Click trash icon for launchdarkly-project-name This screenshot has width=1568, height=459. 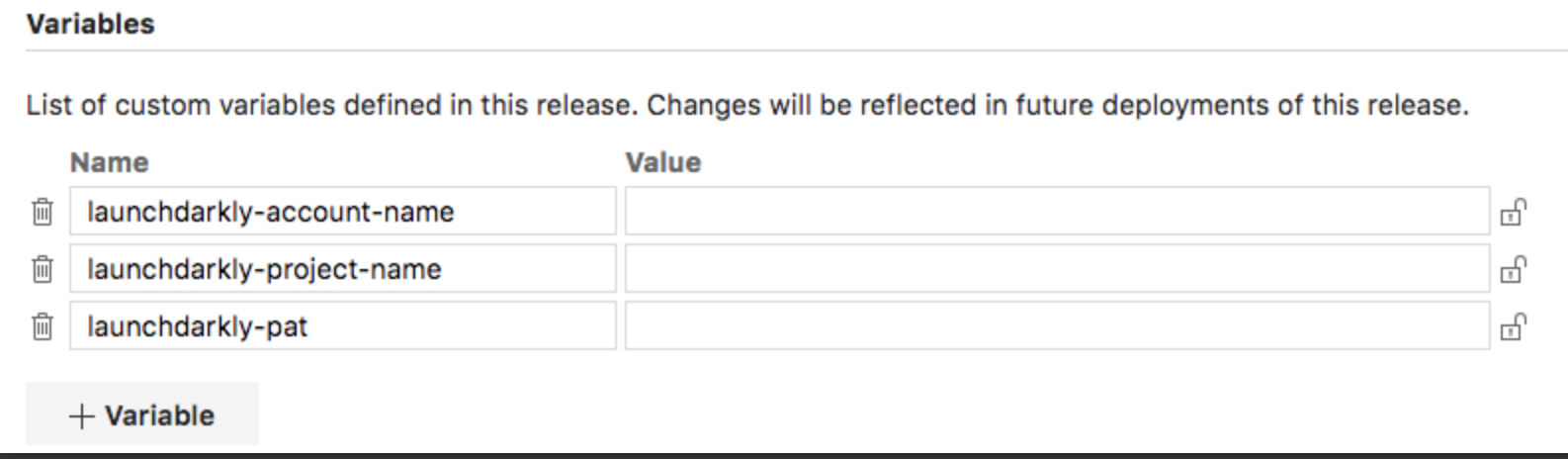click(x=43, y=269)
